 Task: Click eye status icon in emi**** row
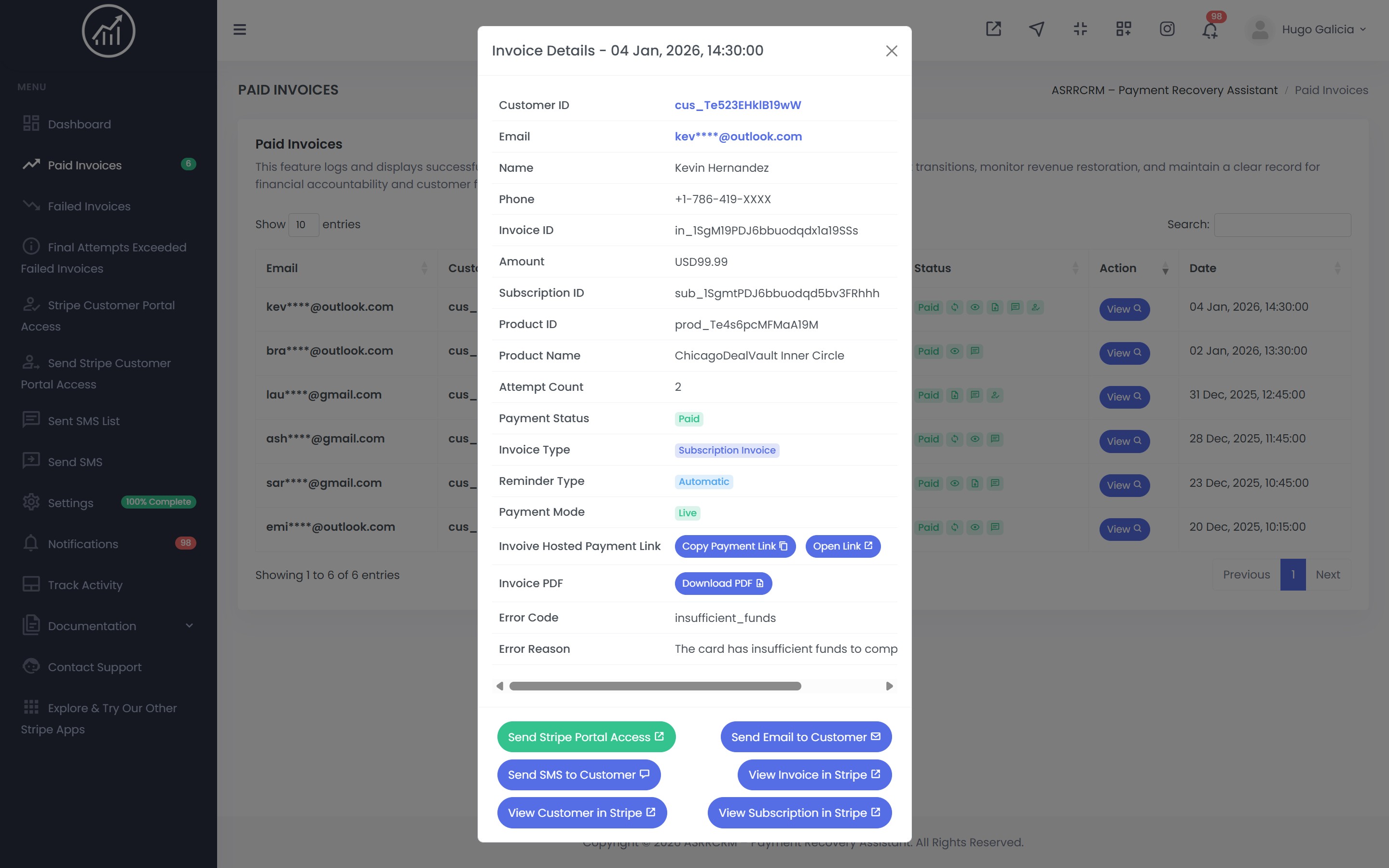(x=975, y=527)
